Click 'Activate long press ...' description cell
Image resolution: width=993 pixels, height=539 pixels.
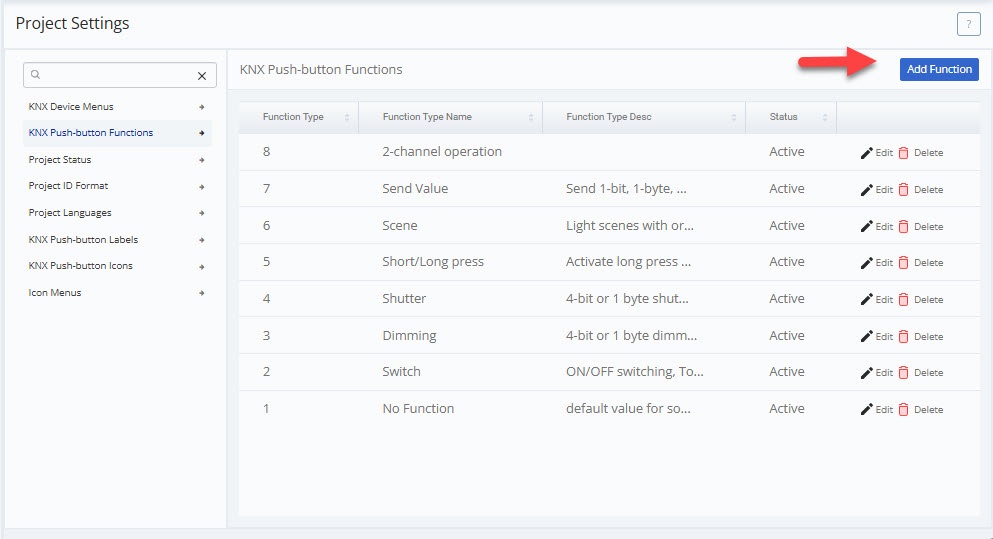628,262
